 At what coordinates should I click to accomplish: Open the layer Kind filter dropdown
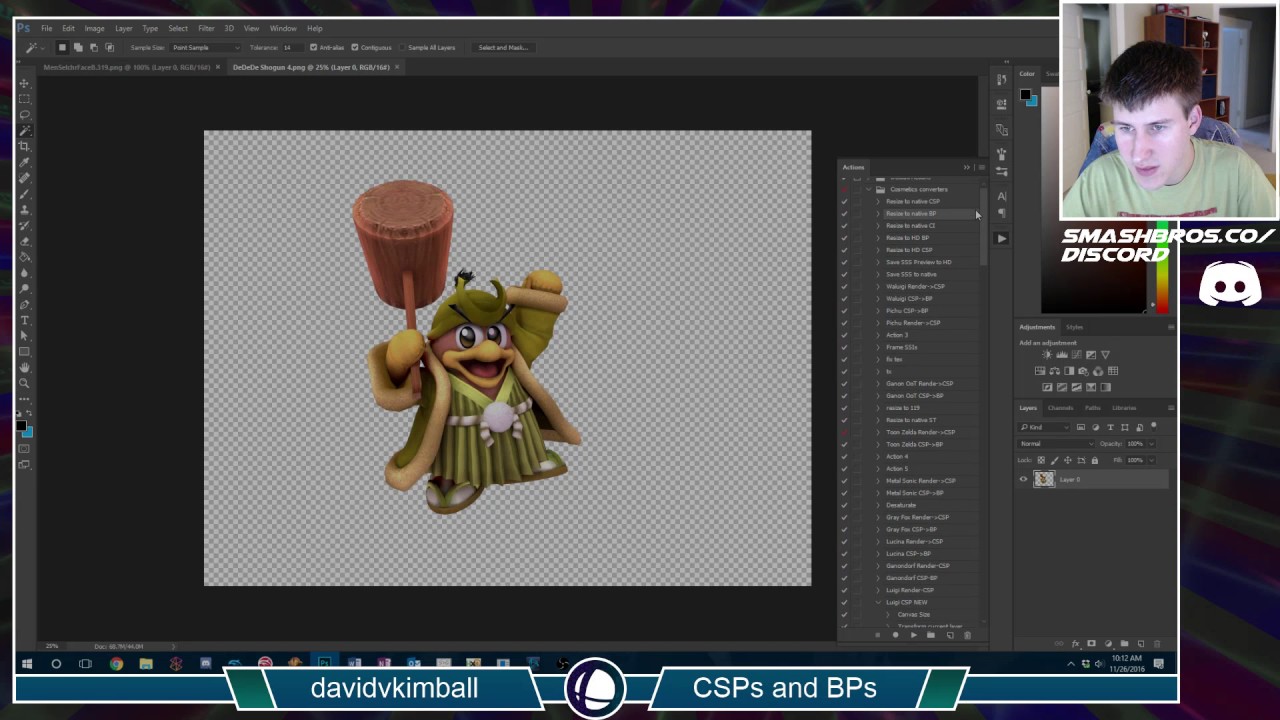coord(1044,427)
